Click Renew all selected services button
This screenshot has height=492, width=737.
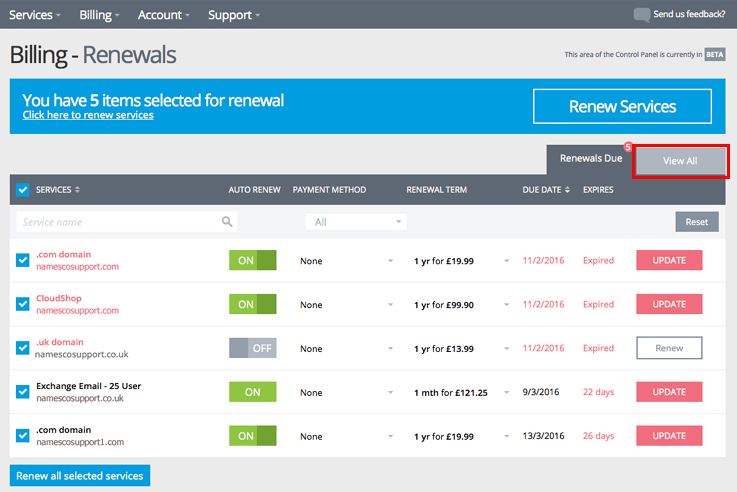(x=80, y=476)
